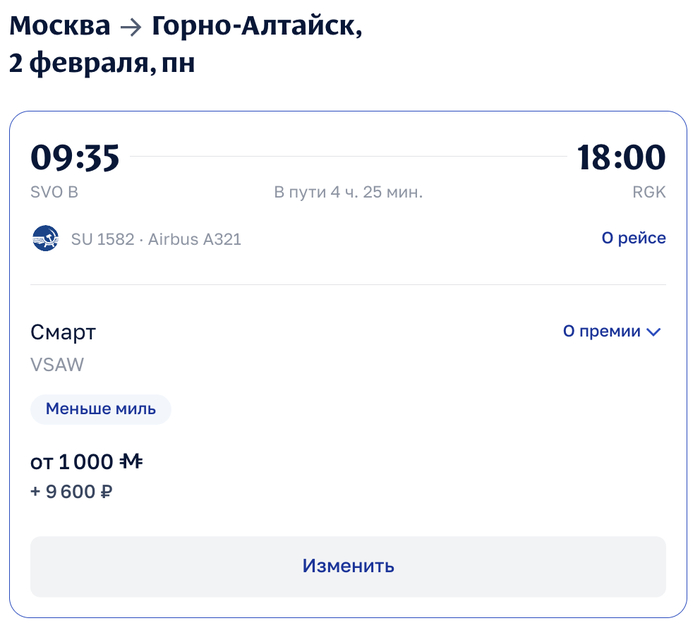Expand the О премии chevron arrow
700x635 pixels.
[655, 332]
